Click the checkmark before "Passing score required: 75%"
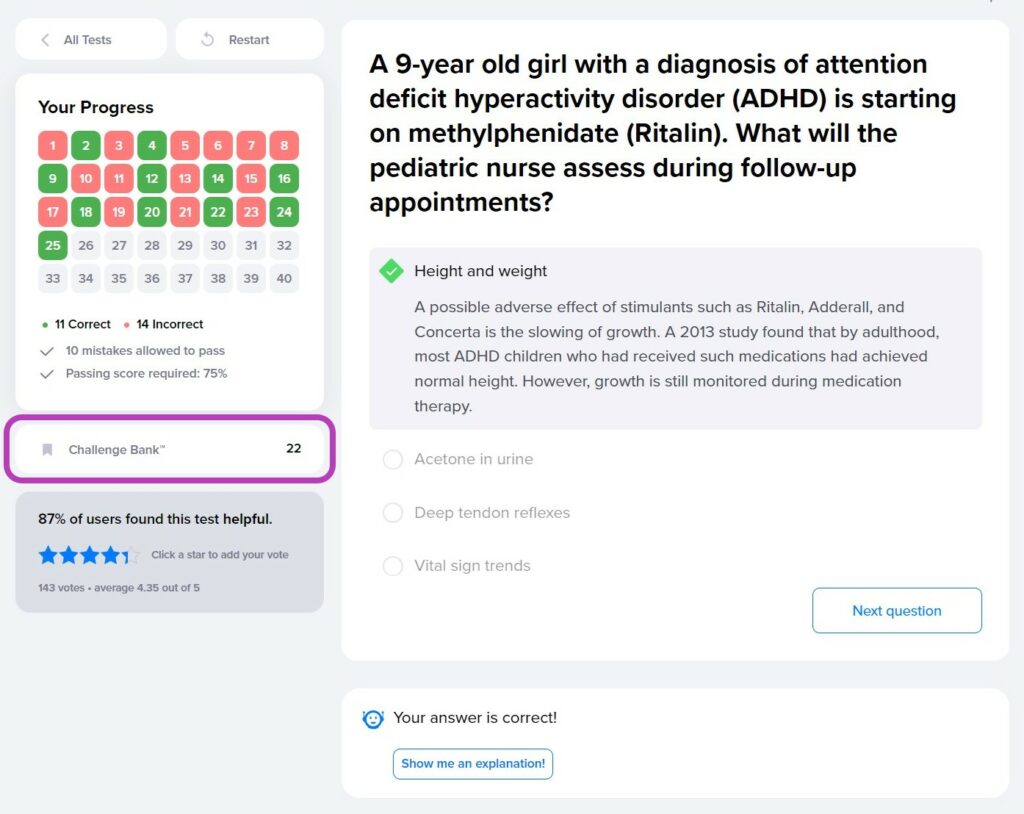Image resolution: width=1024 pixels, height=814 pixels. 47,373
